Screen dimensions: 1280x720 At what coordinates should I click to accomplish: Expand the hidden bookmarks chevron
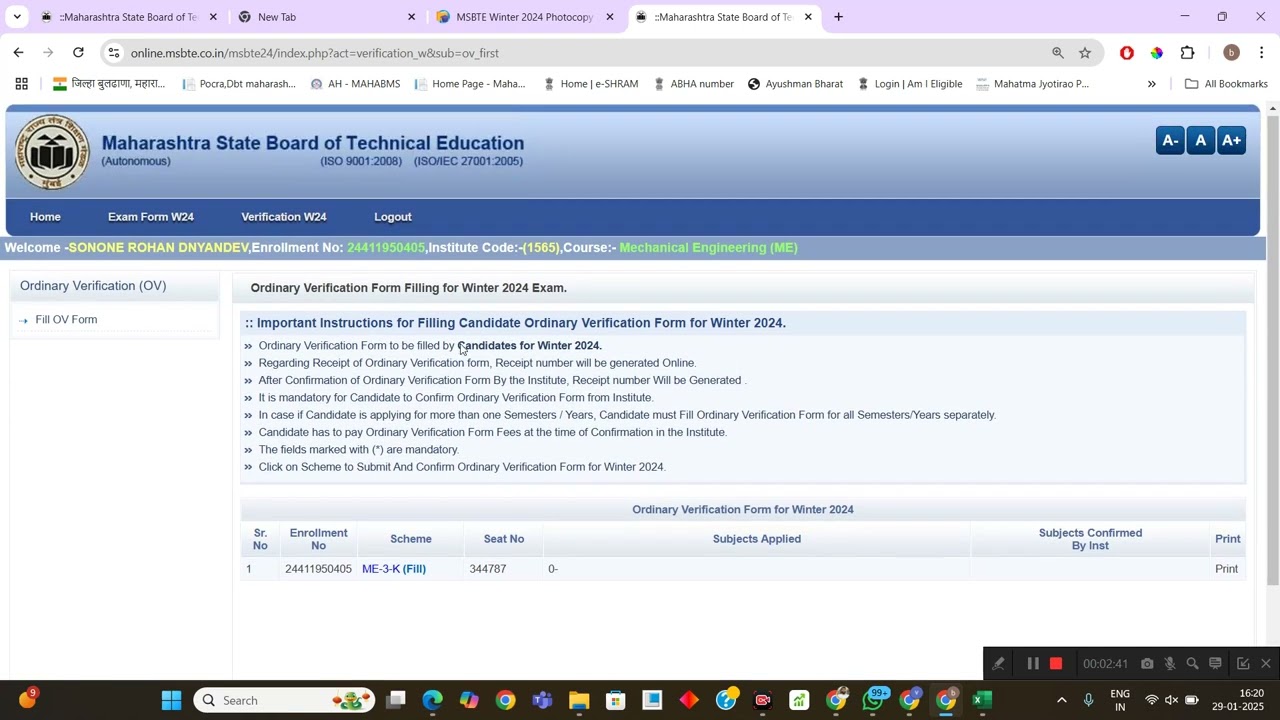coord(1151,84)
